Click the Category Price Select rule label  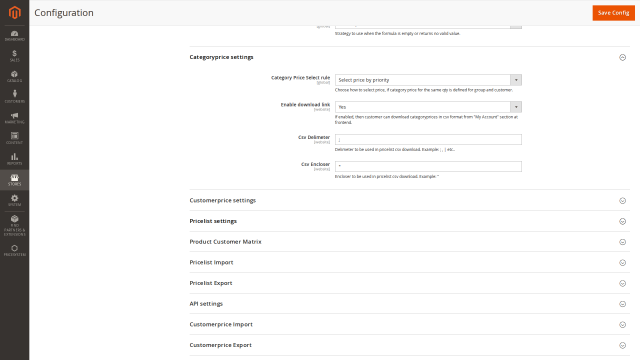(x=300, y=78)
